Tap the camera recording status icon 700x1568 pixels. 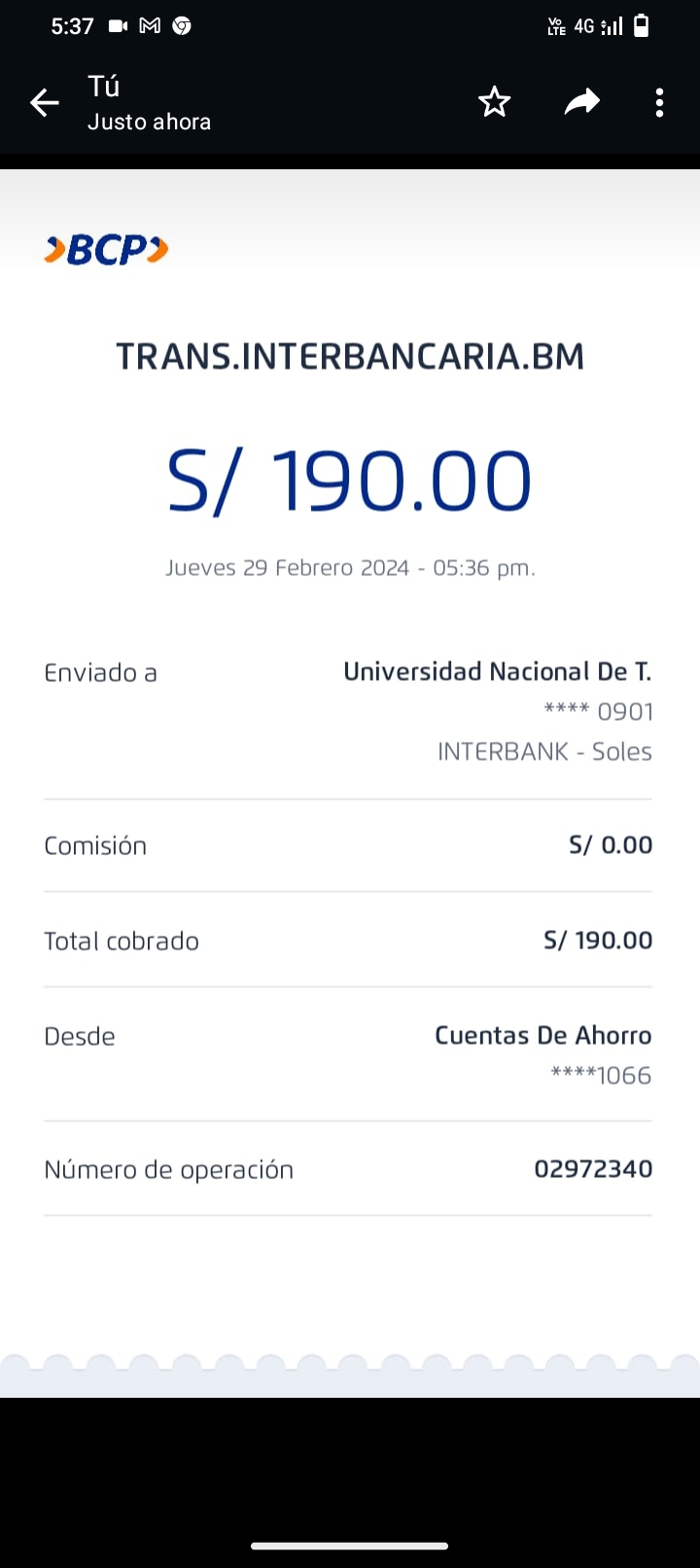(118, 26)
